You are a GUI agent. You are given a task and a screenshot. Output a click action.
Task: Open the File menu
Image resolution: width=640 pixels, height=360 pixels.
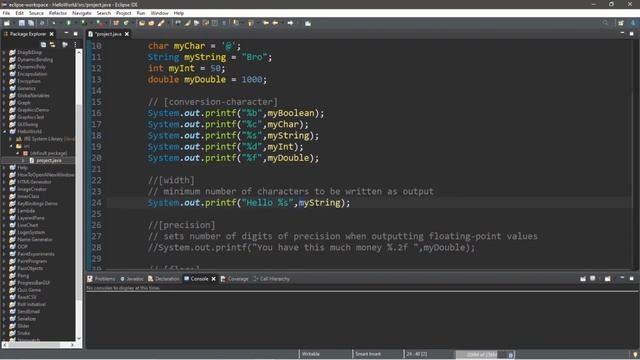(x=6, y=13)
